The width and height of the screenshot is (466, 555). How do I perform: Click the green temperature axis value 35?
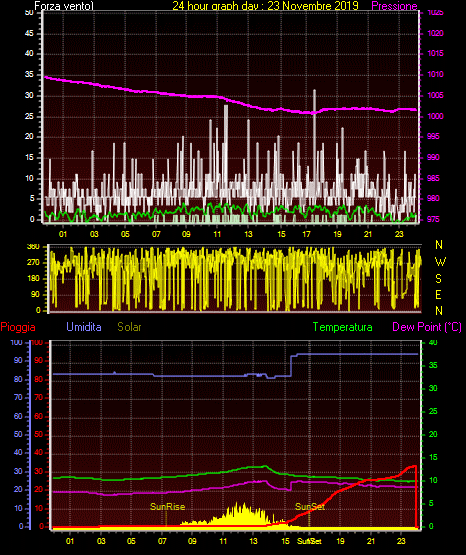[433, 365]
